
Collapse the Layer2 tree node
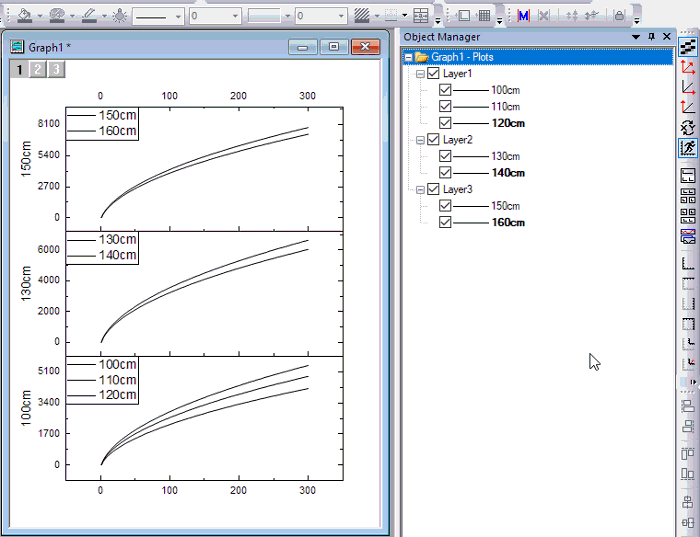tap(421, 140)
